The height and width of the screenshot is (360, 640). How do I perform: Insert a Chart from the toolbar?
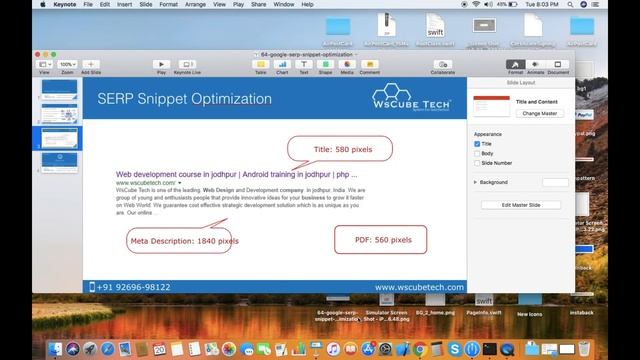pyautogui.click(x=282, y=64)
